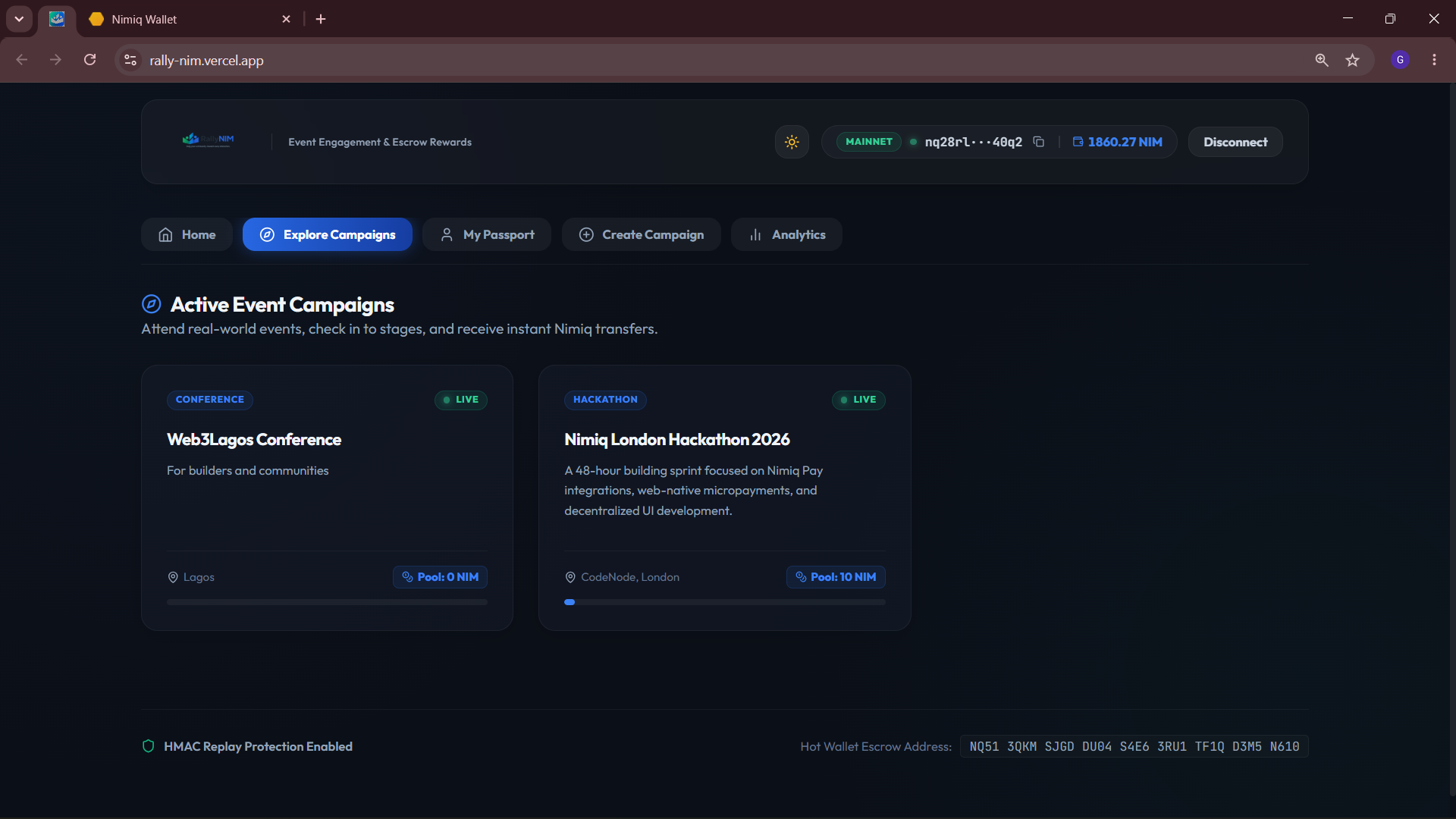This screenshot has height=819, width=1456.
Task: Close the Nimiq Wallet tab
Action: pyautogui.click(x=286, y=19)
